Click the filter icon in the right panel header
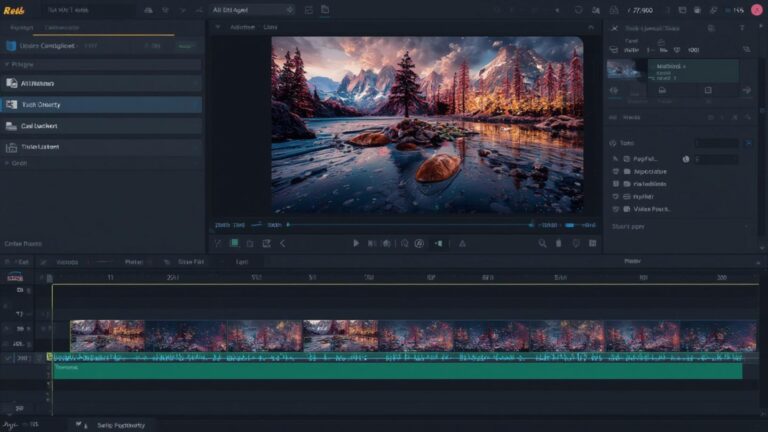This screenshot has width=768, height=432. point(742,28)
